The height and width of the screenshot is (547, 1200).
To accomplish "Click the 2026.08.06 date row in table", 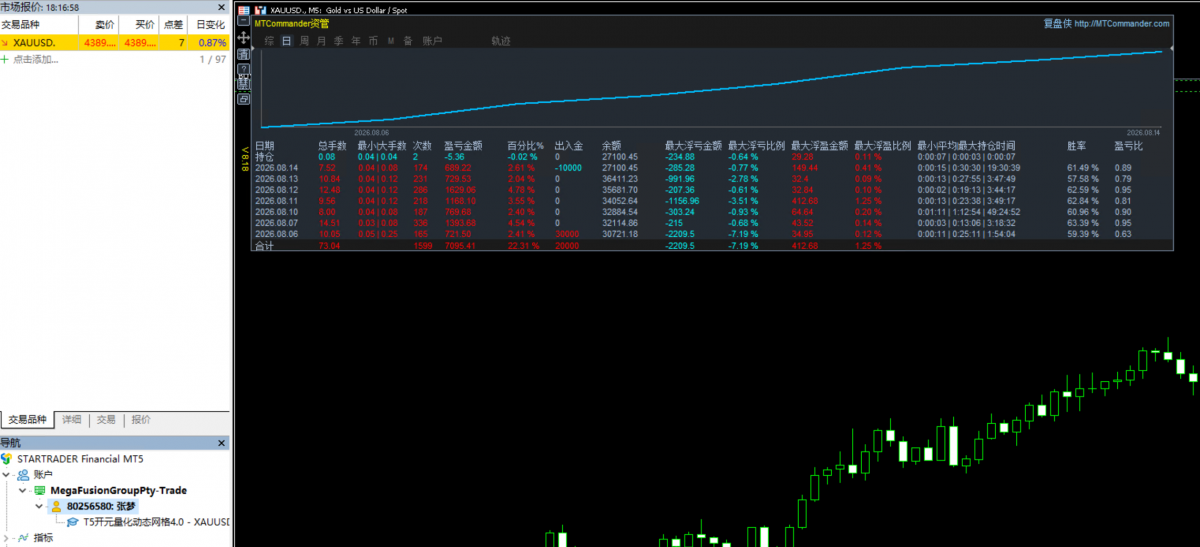I will tap(277, 234).
